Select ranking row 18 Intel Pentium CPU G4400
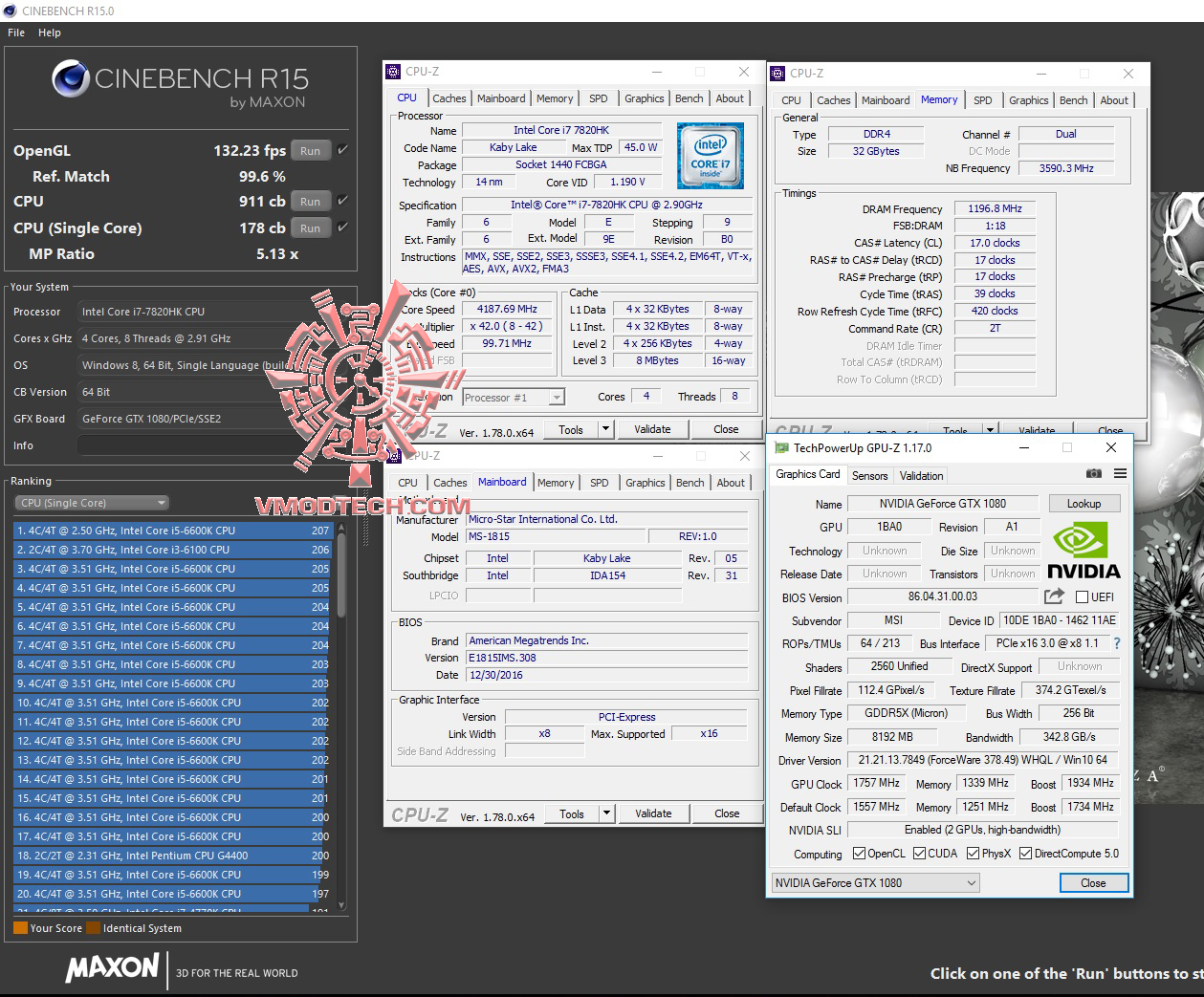 (173, 856)
